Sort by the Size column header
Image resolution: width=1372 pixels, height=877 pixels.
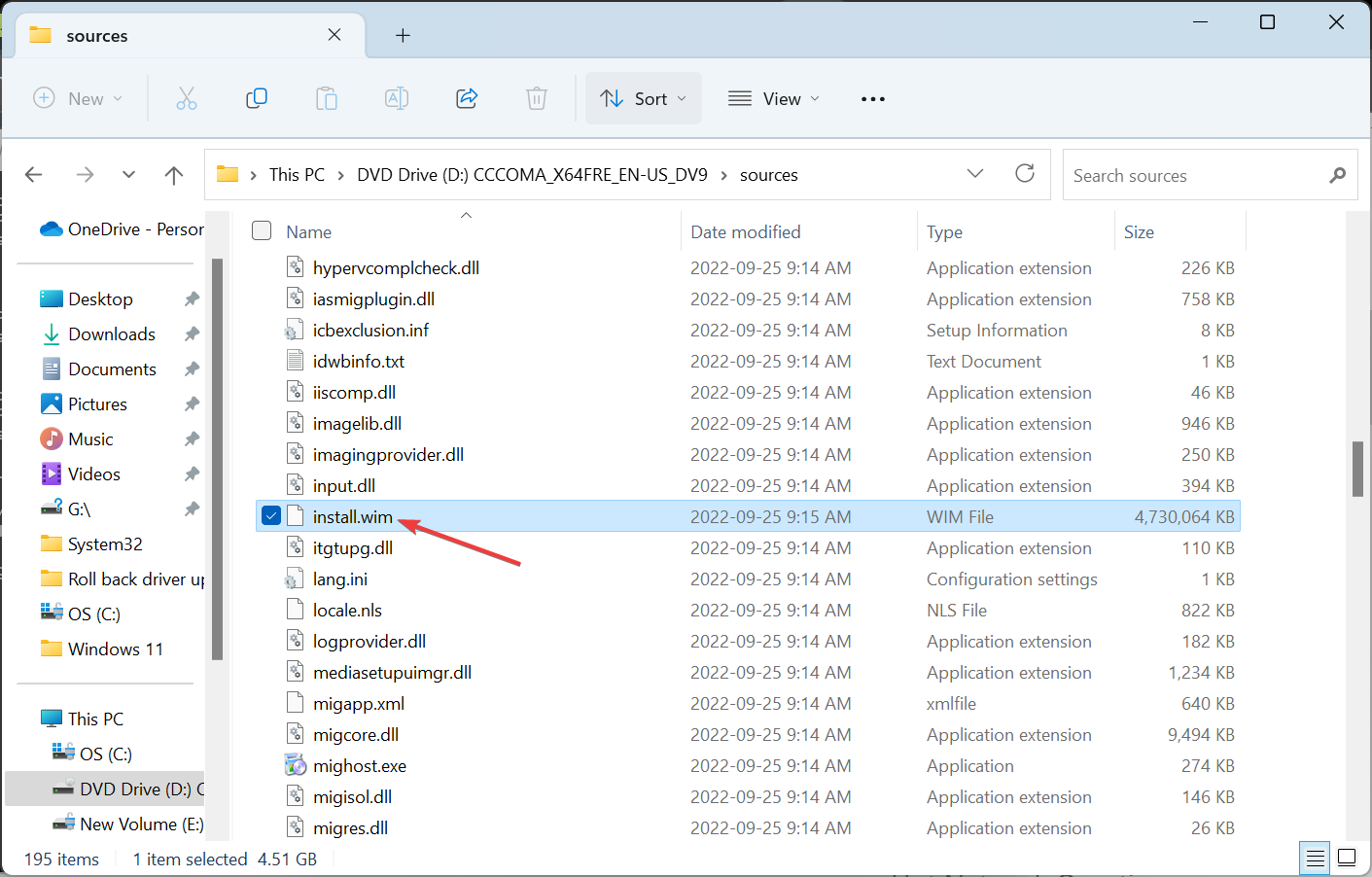tap(1139, 232)
